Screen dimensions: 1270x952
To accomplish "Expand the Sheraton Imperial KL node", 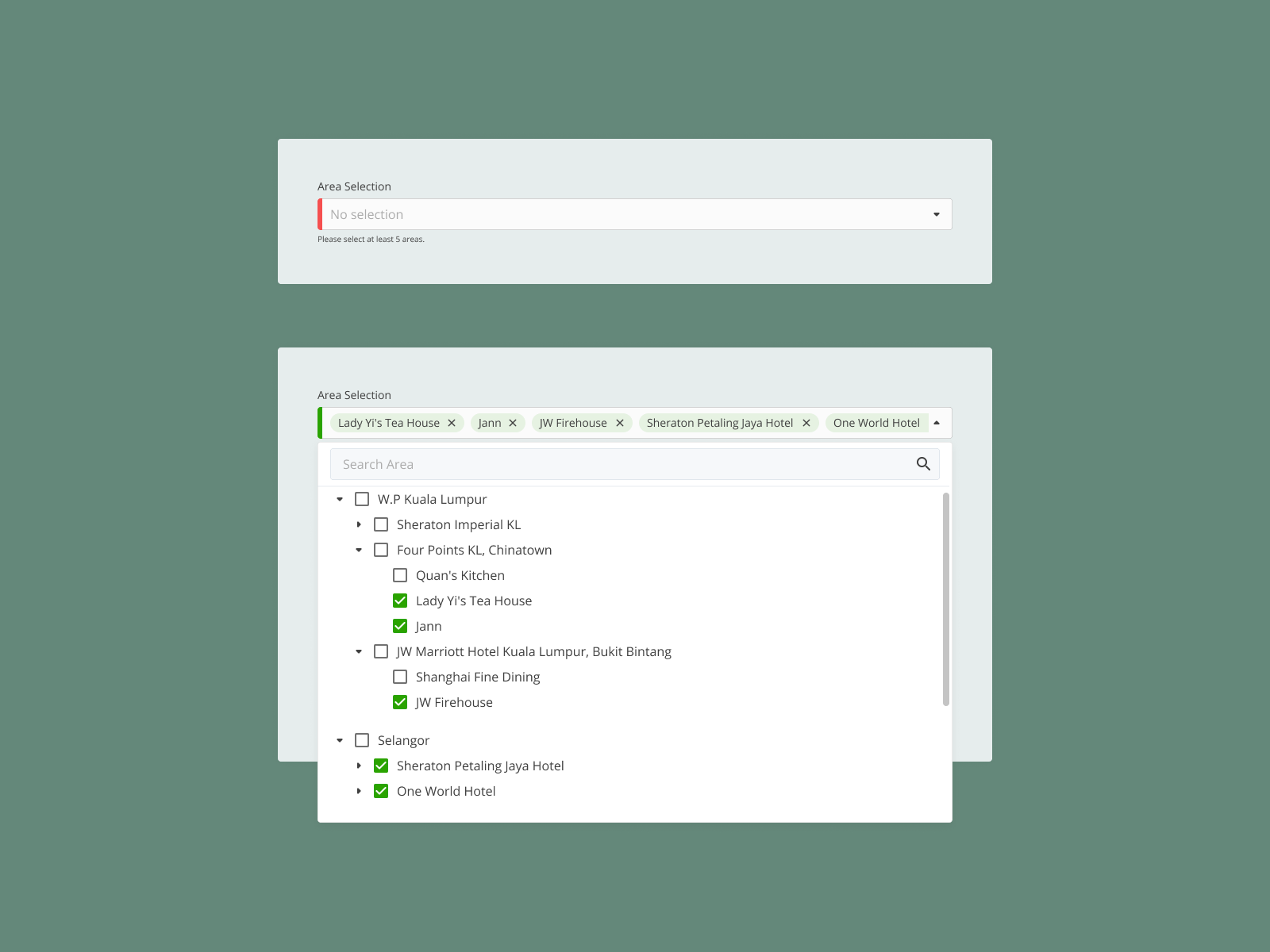I will click(x=359, y=524).
